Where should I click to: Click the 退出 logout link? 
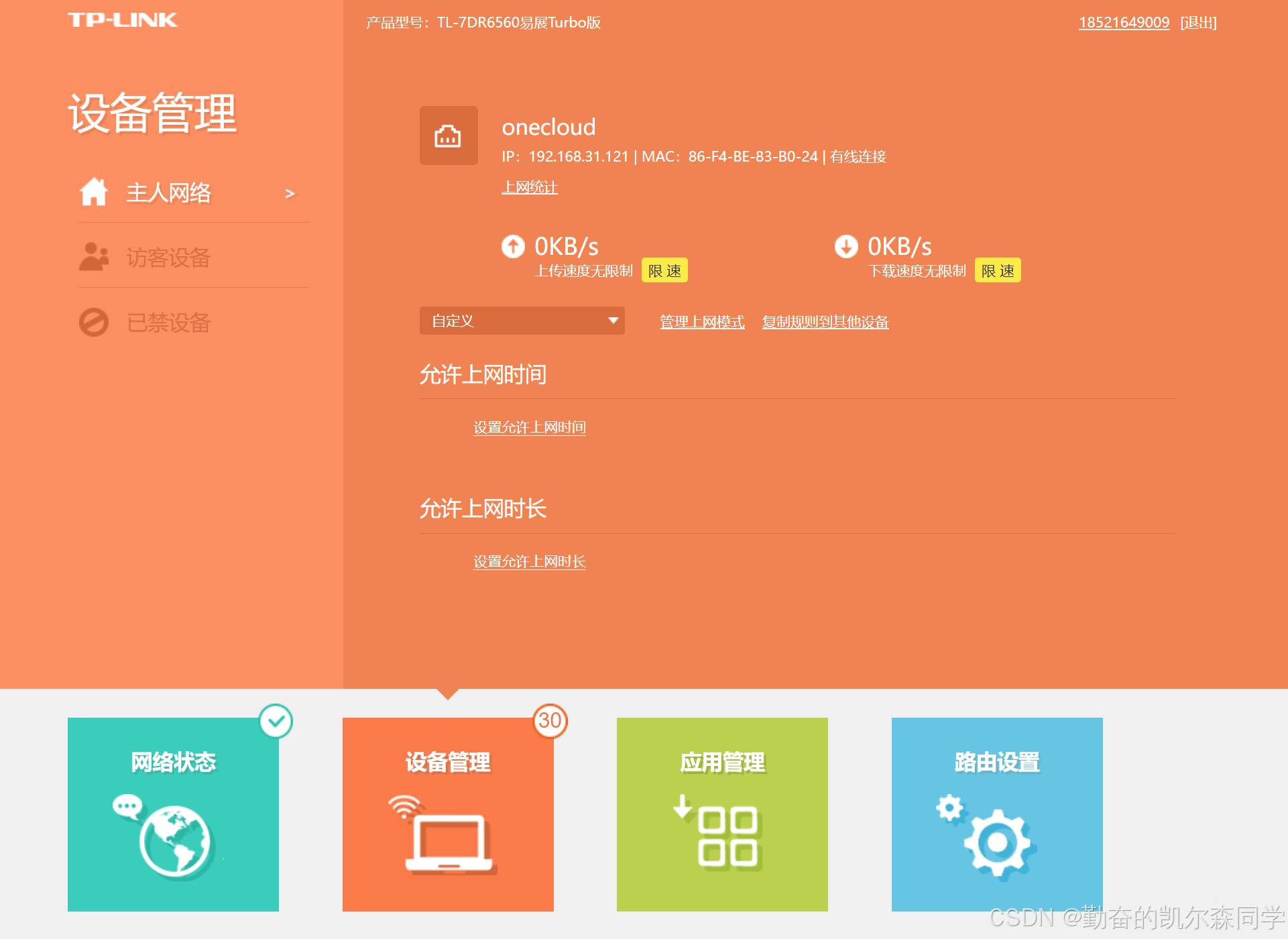(x=1198, y=23)
